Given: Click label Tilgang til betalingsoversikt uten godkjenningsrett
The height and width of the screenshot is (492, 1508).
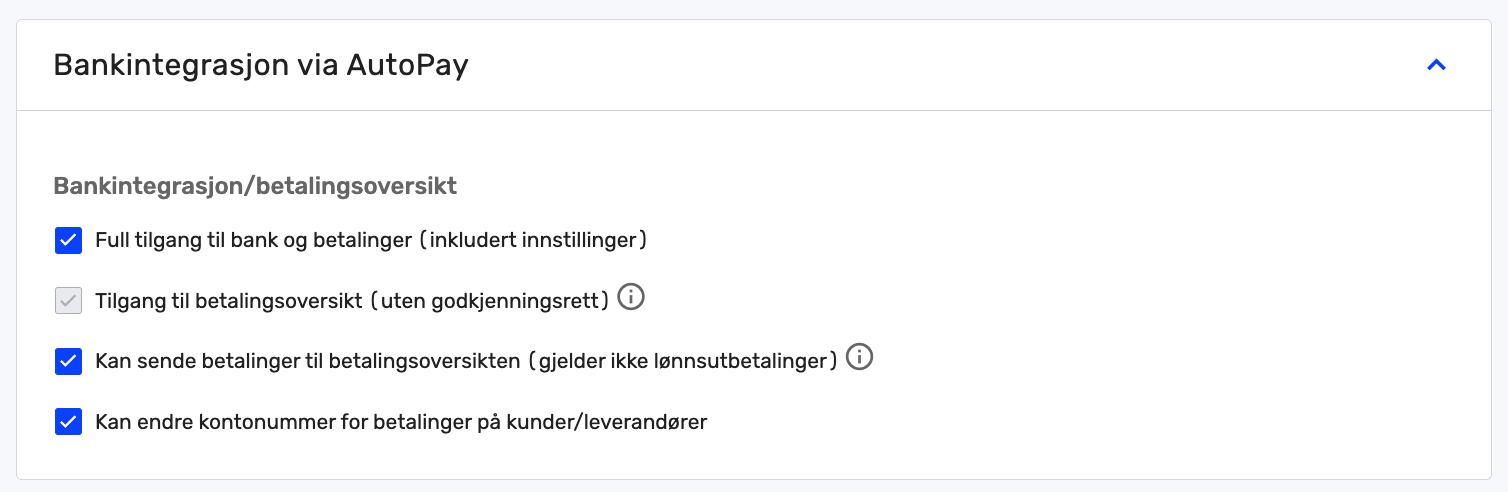Looking at the screenshot, I should point(352,301).
